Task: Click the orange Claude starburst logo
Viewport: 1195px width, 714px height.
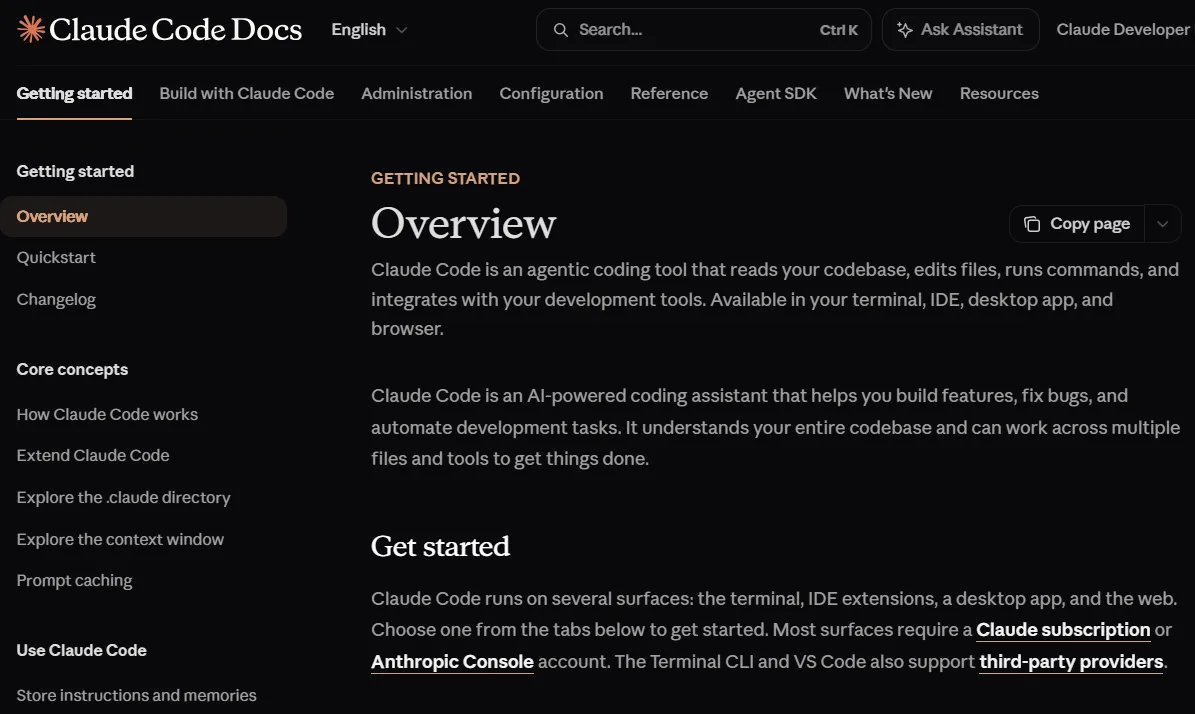Action: 31,29
